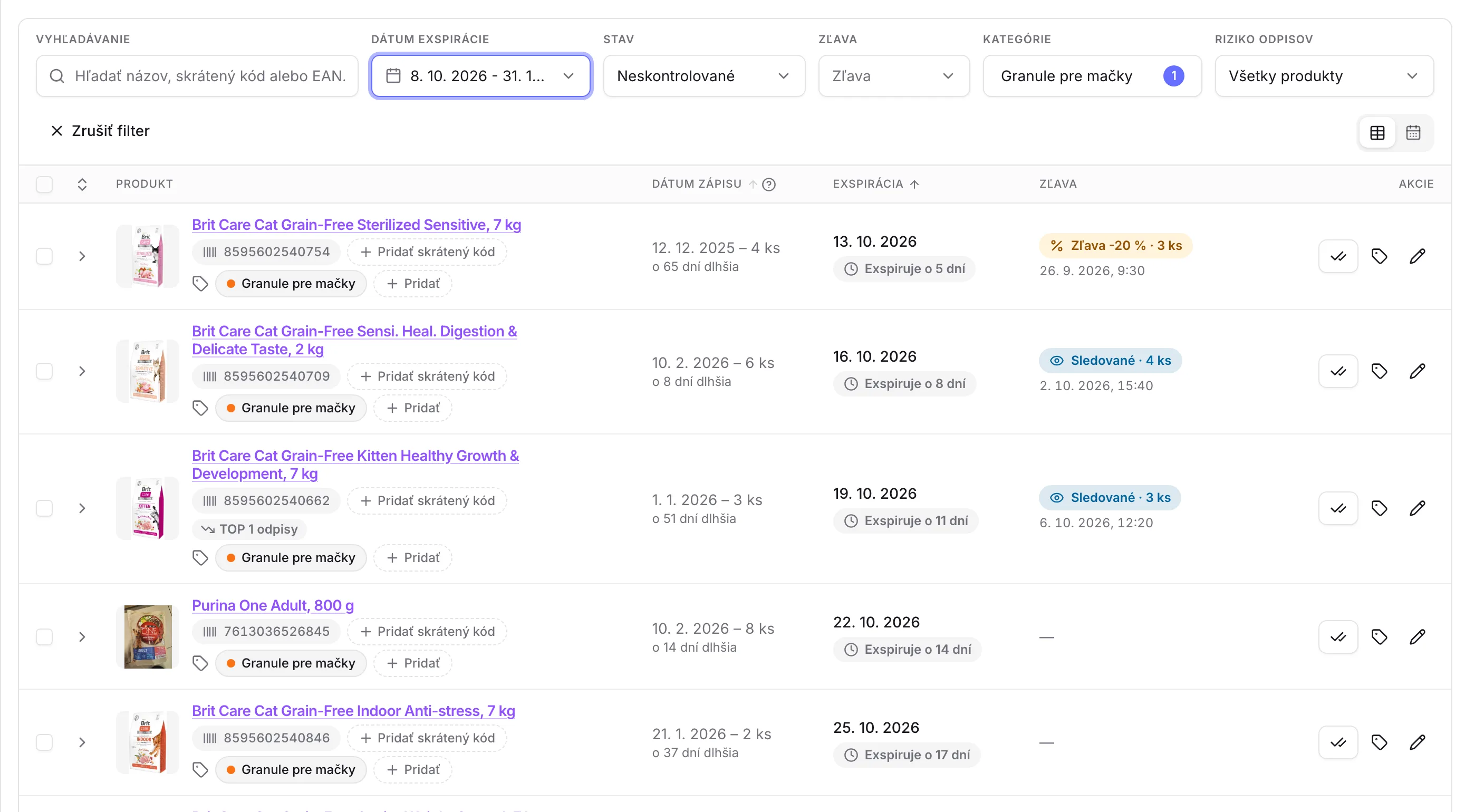The width and height of the screenshot is (1465, 812).
Task: Click the Sledované · 4 ks badge
Action: click(1110, 361)
